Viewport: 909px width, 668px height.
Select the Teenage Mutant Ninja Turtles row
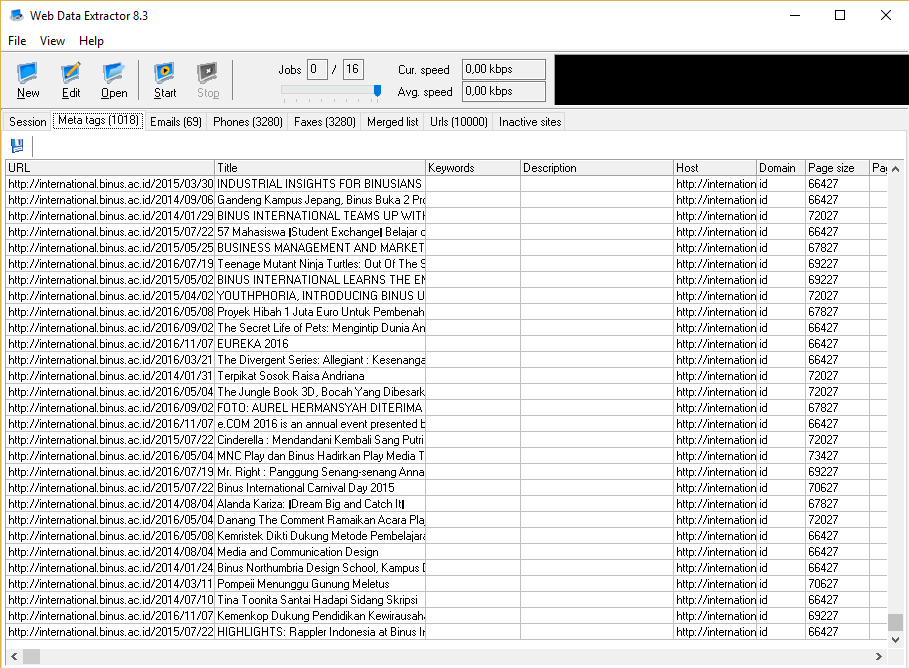click(x=446, y=264)
